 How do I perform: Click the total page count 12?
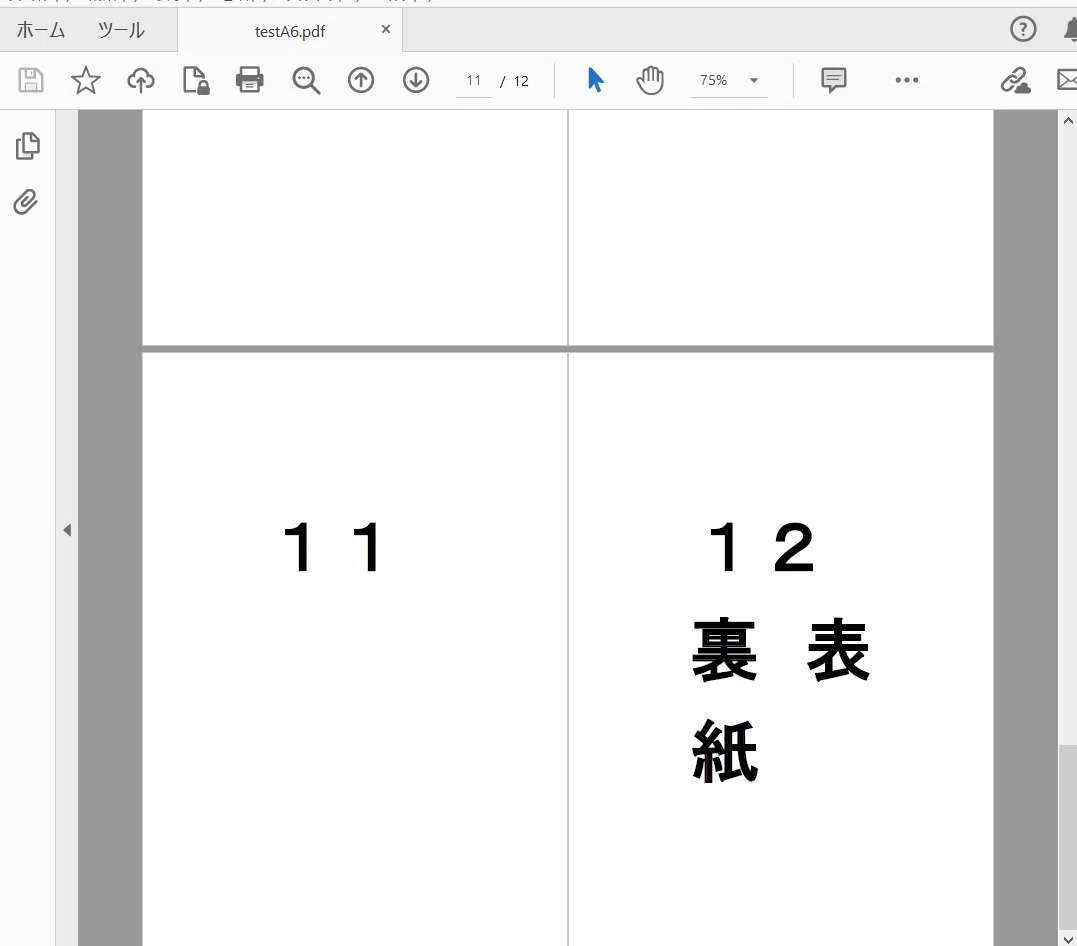(x=521, y=81)
